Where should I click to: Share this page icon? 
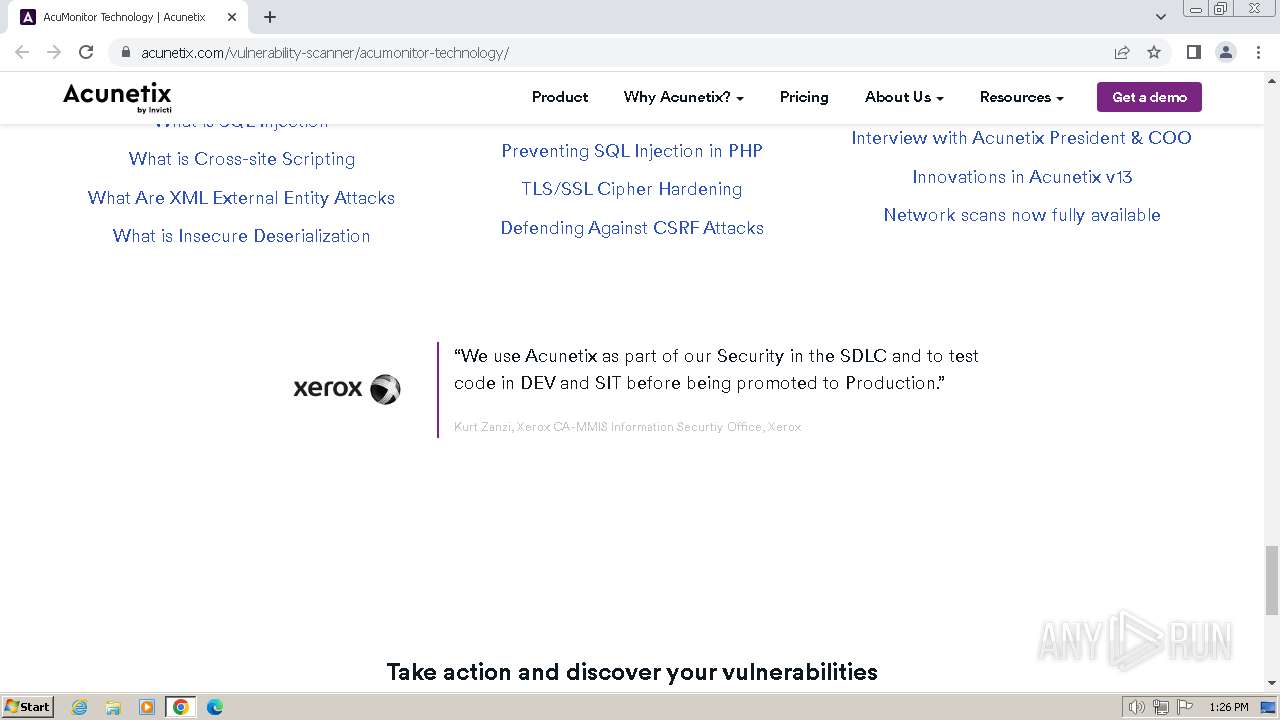(1122, 52)
